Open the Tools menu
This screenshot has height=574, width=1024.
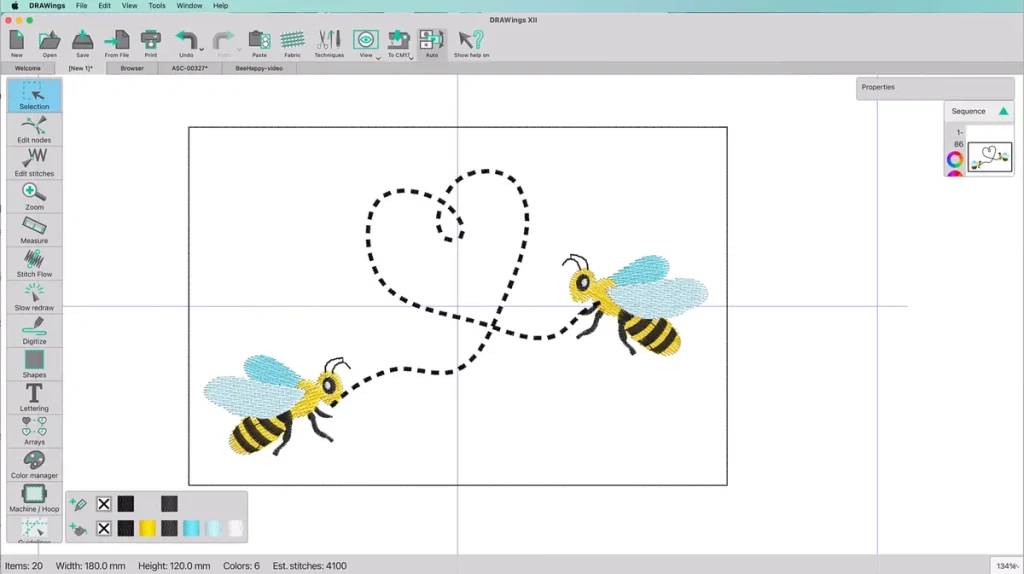157,5
